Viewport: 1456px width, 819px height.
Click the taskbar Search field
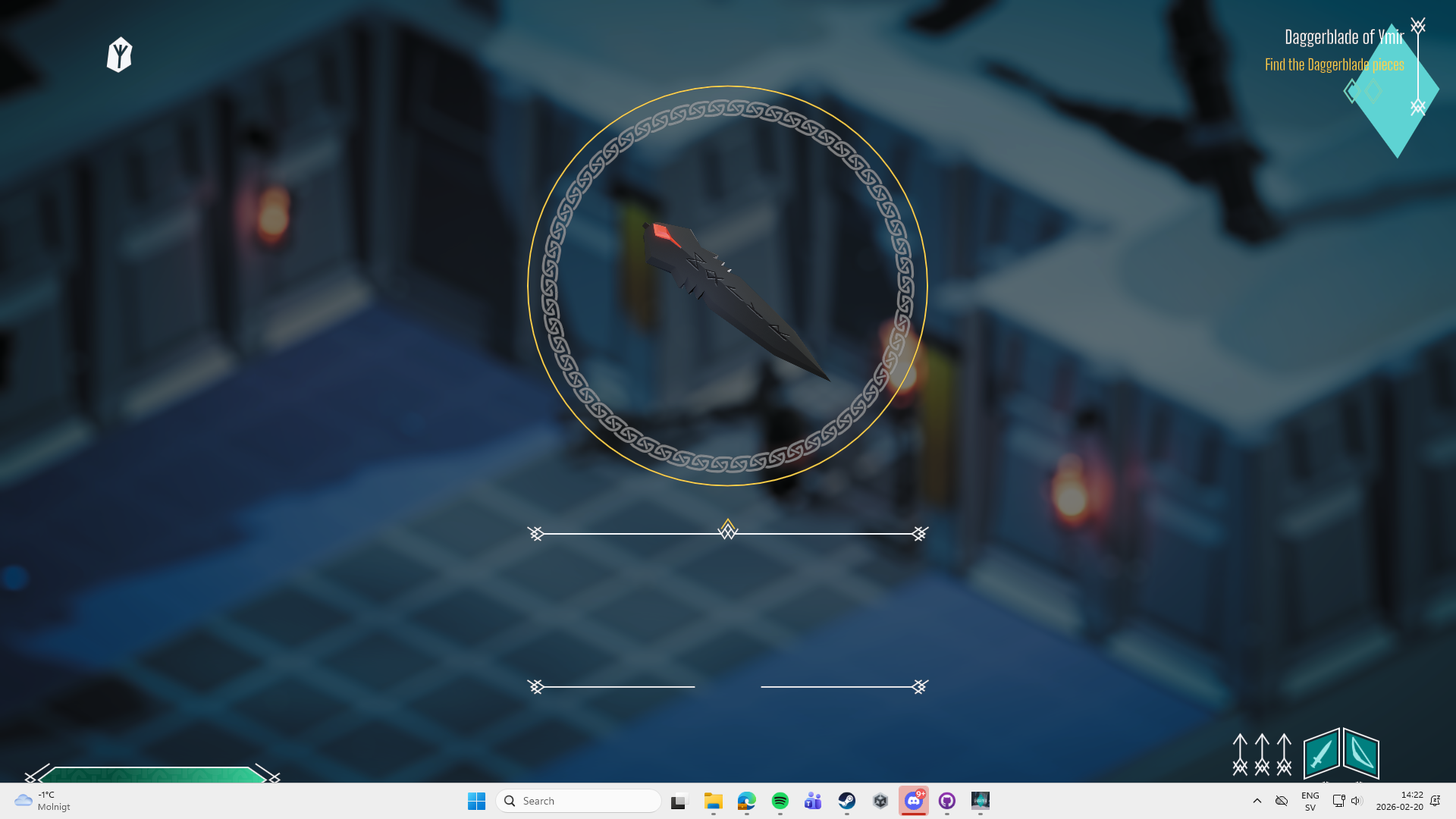579,801
